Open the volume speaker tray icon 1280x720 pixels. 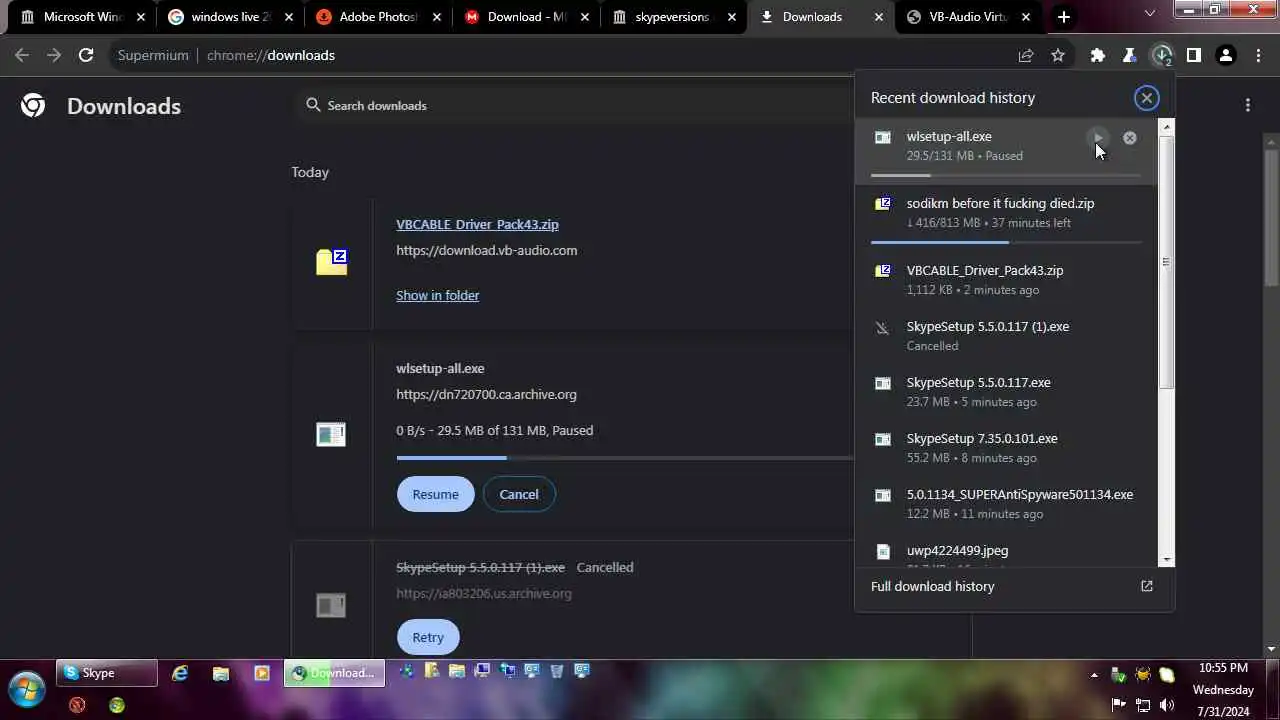point(1166,705)
